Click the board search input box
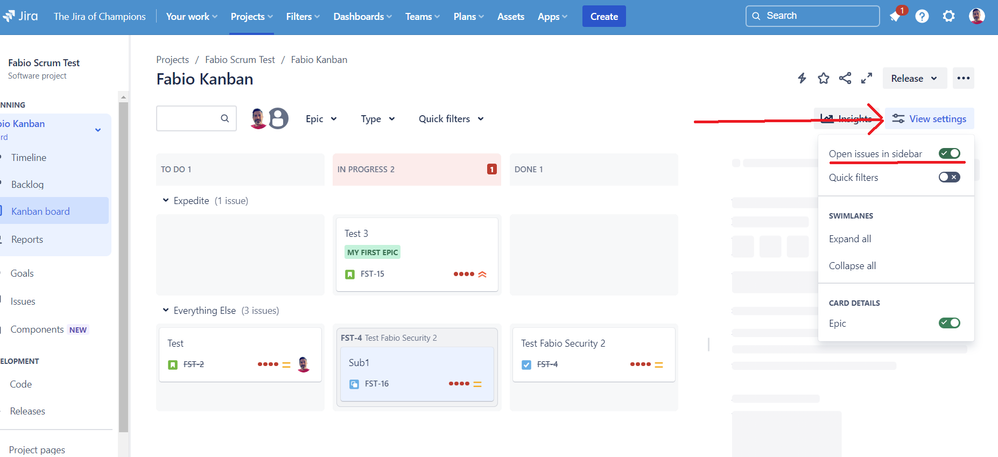998x457 pixels. (x=196, y=118)
